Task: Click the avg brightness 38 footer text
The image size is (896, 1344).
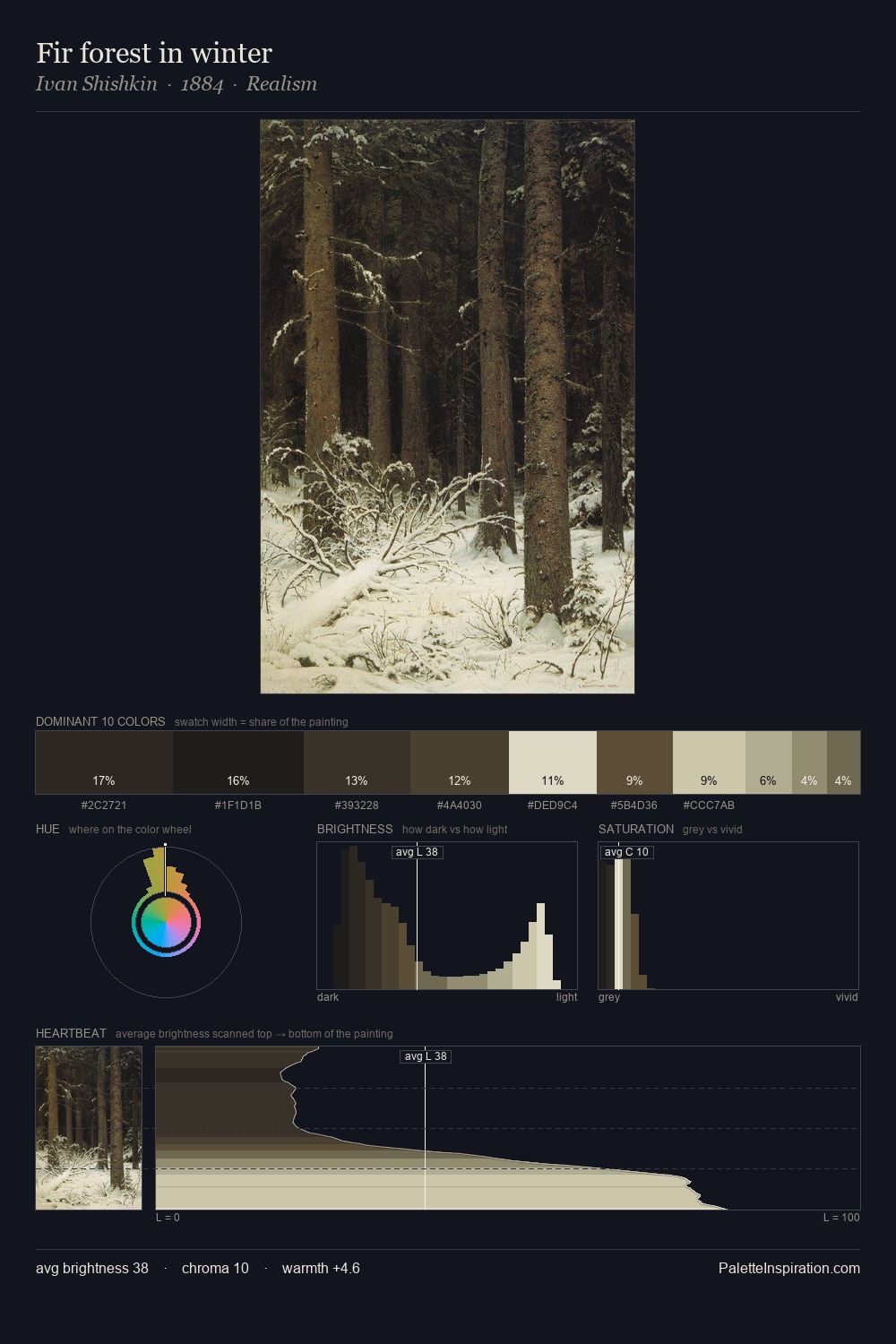Action: 92,1268
